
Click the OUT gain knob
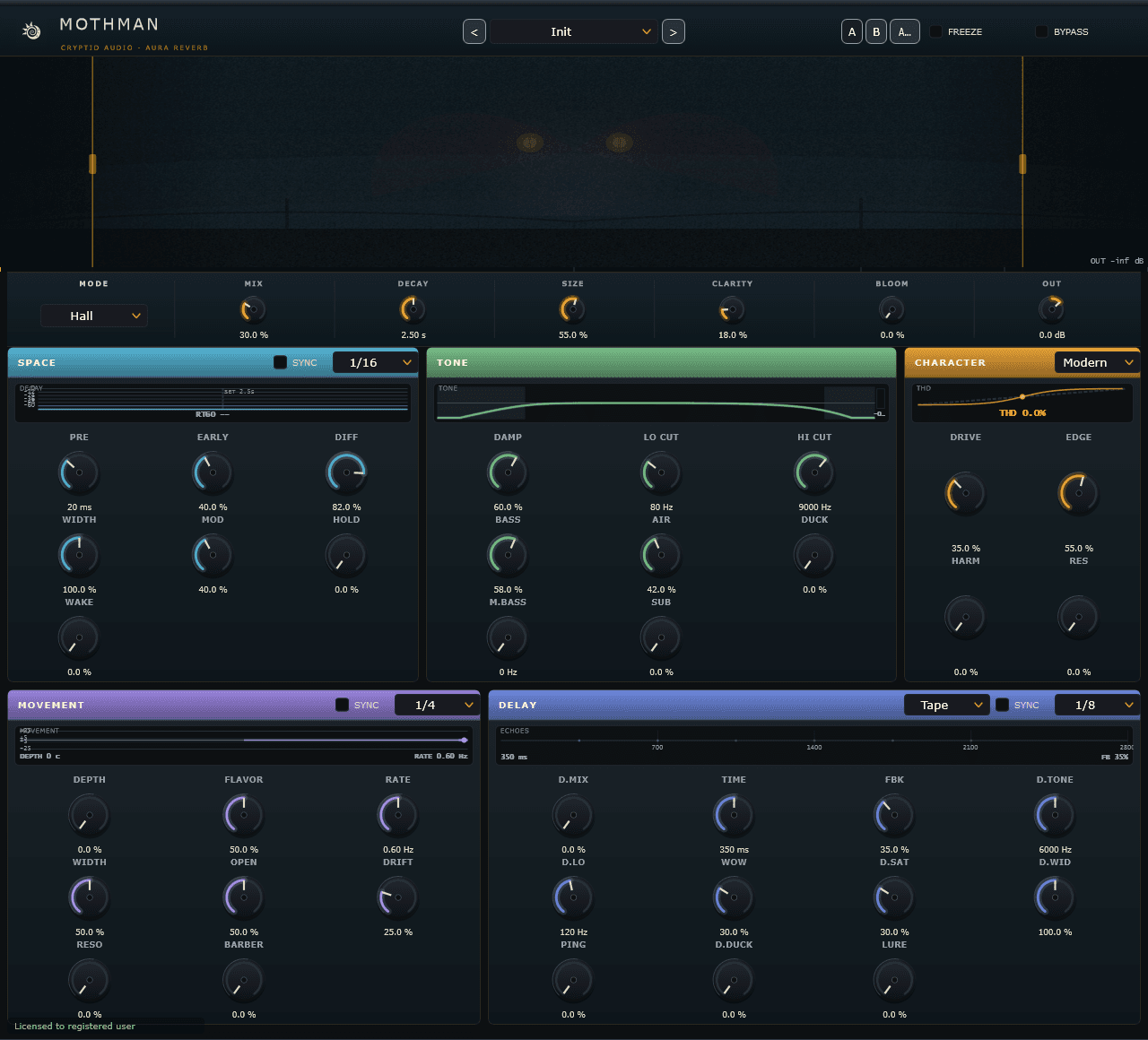(x=1052, y=310)
